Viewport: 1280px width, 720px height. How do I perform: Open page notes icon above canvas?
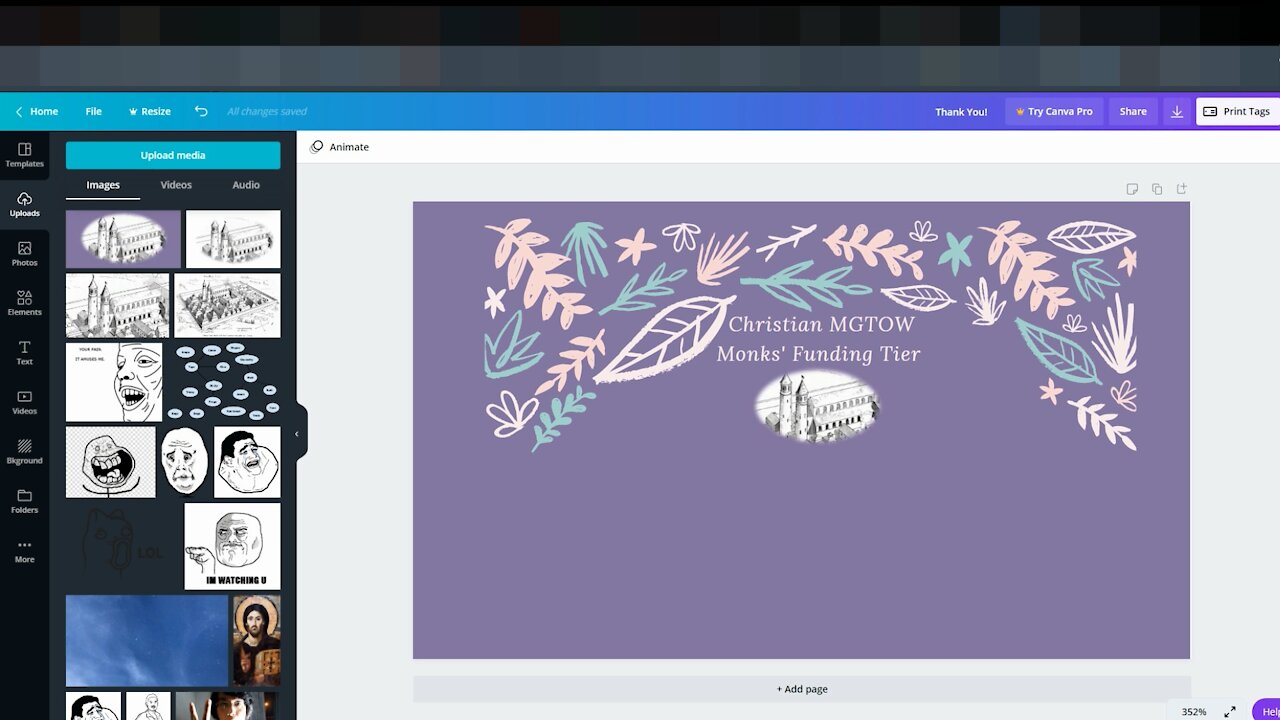click(x=1132, y=189)
